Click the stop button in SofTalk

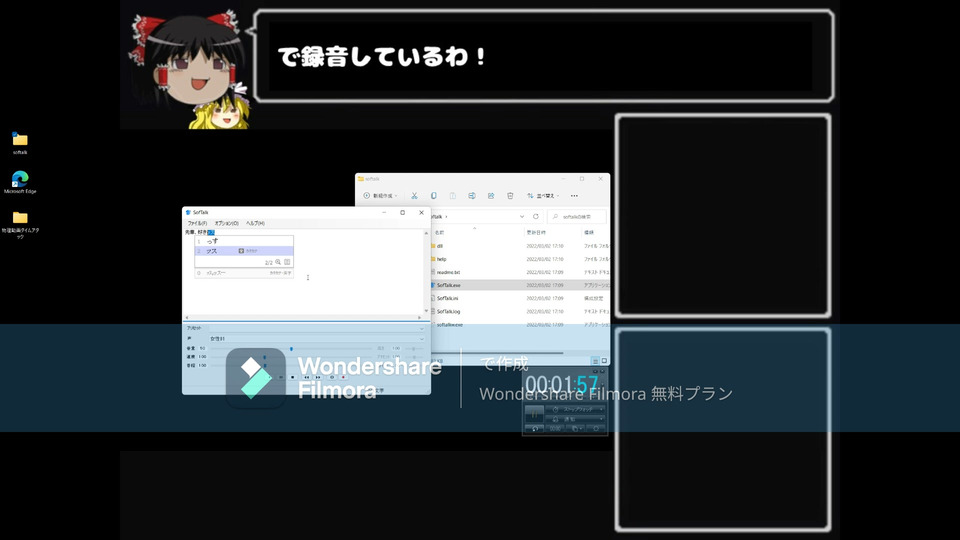(x=293, y=377)
